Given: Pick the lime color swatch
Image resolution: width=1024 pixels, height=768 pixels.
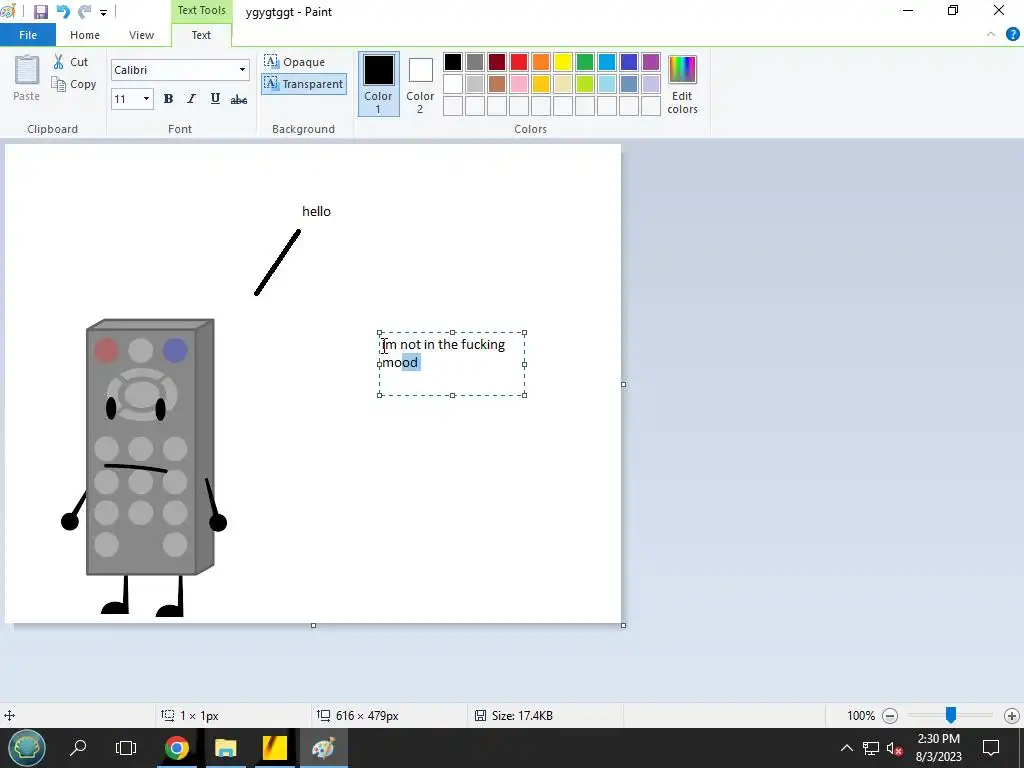Looking at the screenshot, I should 584,84.
